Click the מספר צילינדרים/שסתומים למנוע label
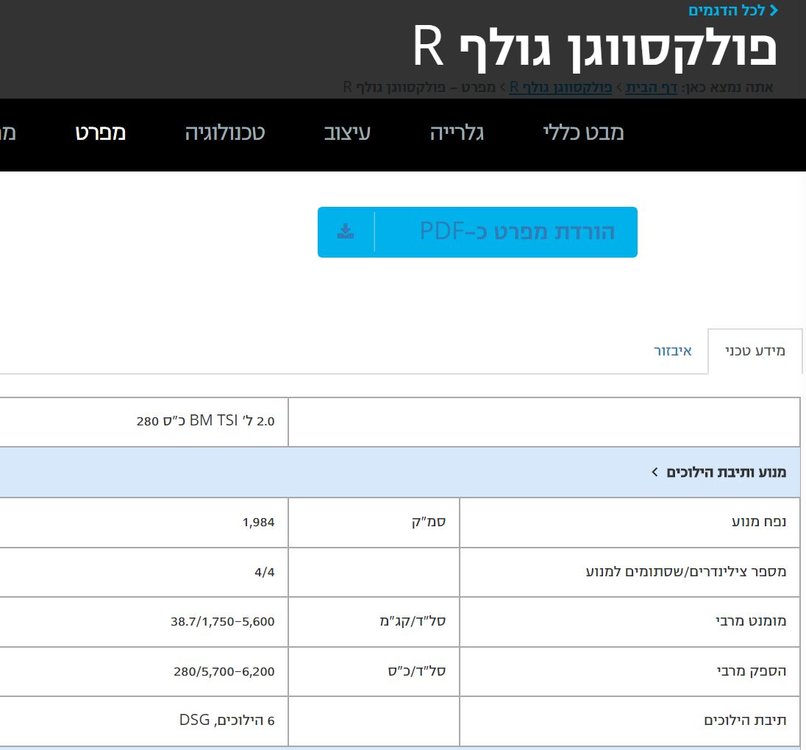This screenshot has height=750, width=806. point(686,572)
